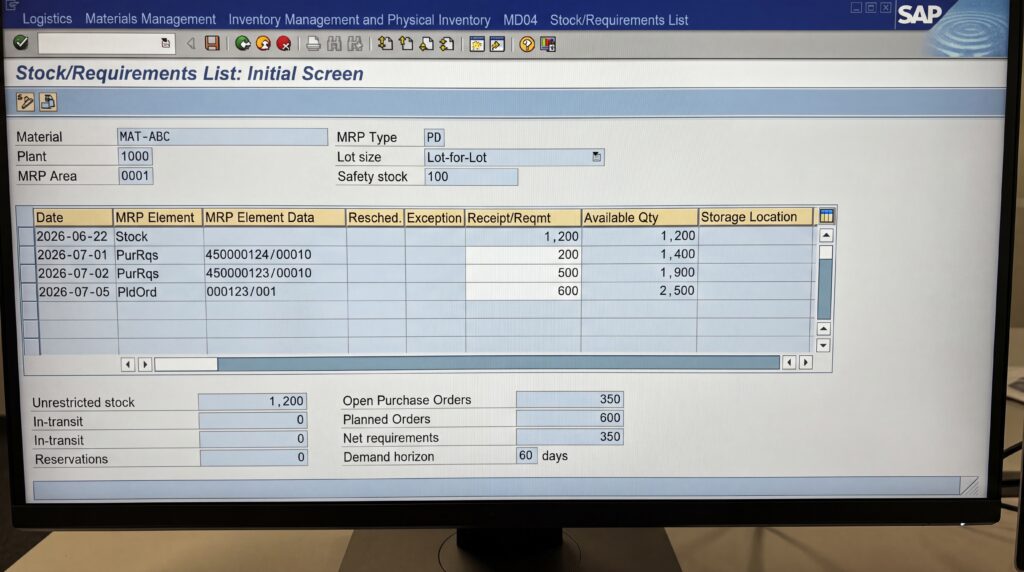Click the Stock/Requirements List menu item
This screenshot has height=572, width=1024.
click(x=619, y=20)
